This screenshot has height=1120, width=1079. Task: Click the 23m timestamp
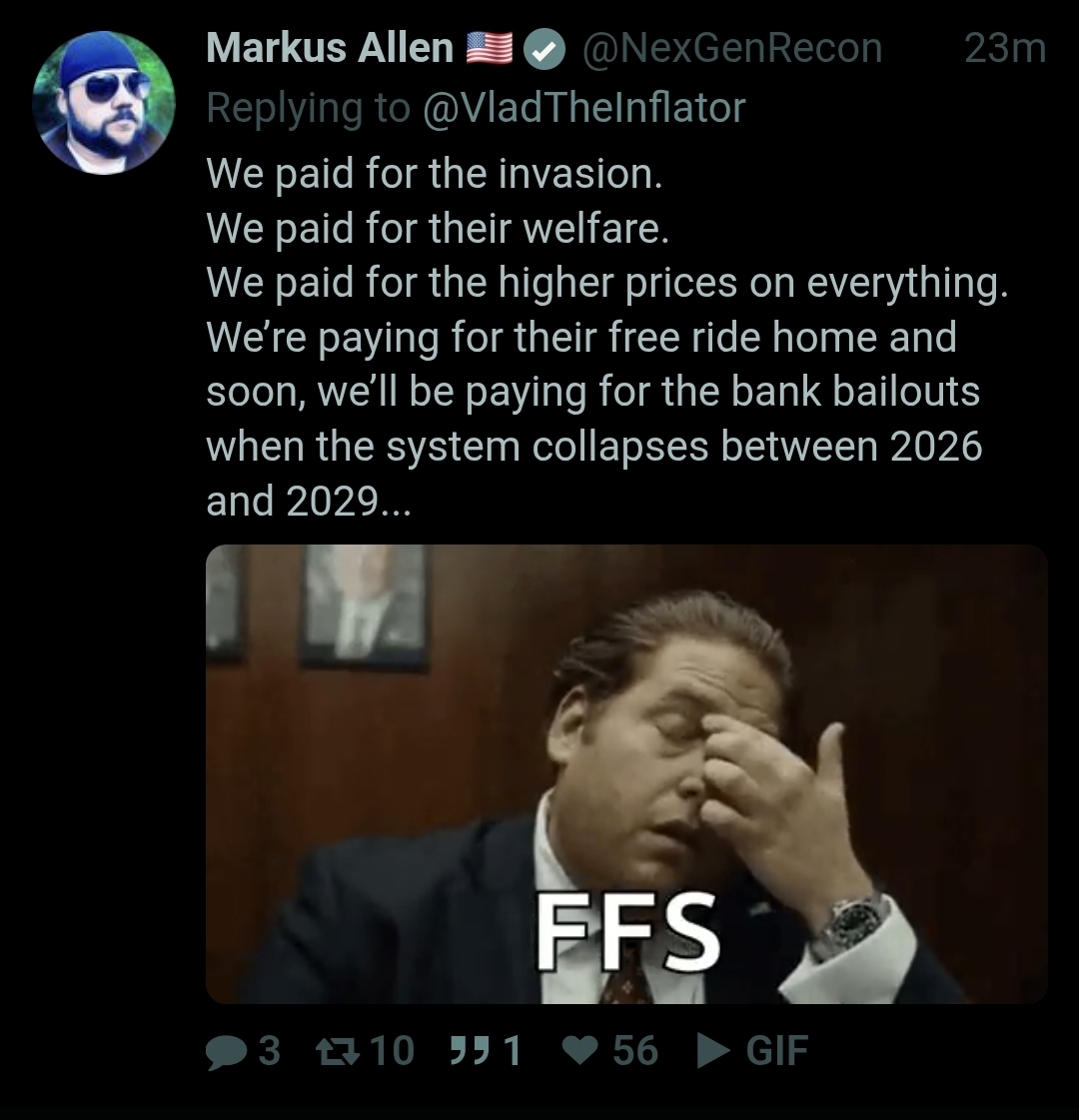[x=1005, y=49]
